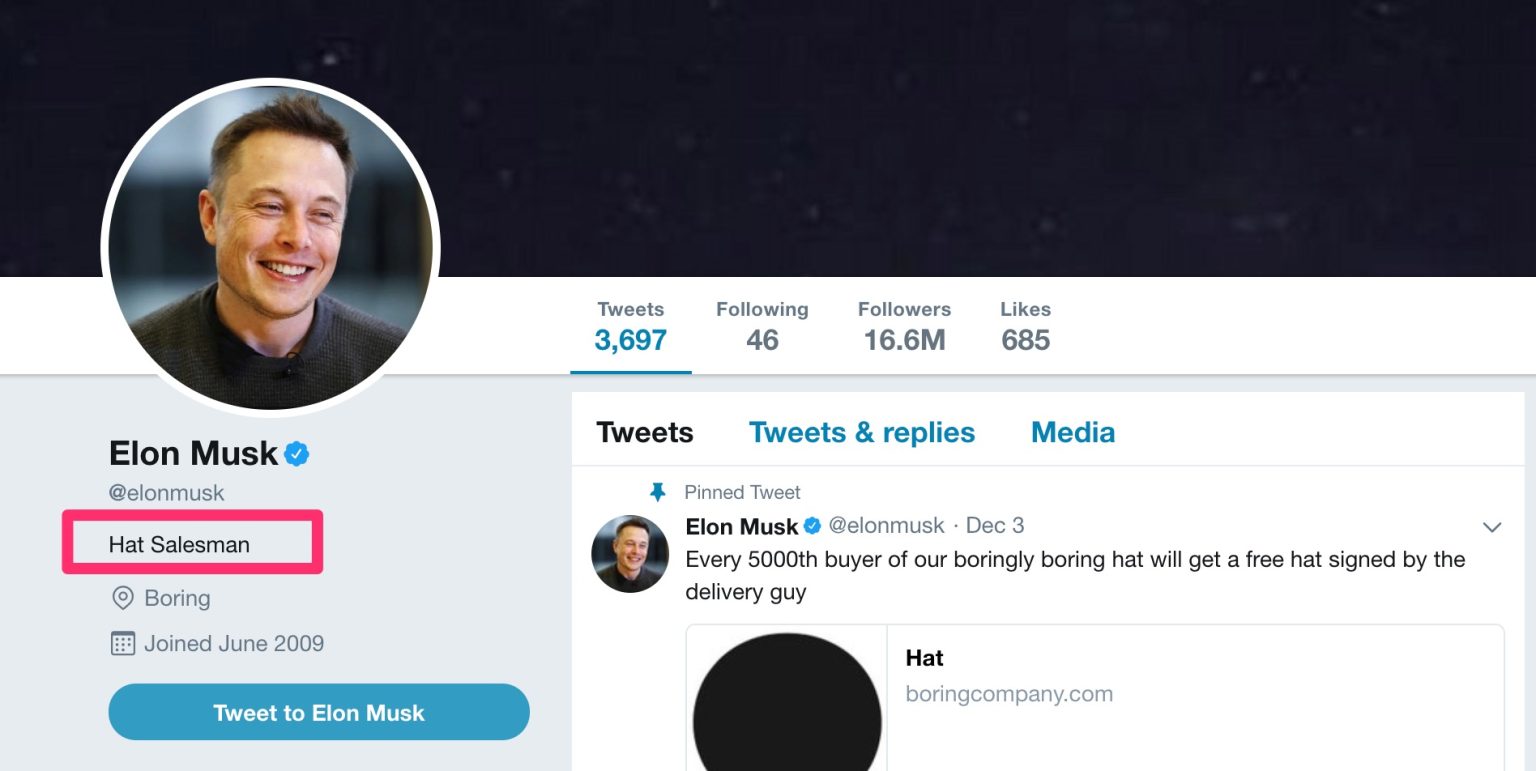This screenshot has width=1536, height=771.
Task: Switch to the Media tab
Action: click(1072, 432)
